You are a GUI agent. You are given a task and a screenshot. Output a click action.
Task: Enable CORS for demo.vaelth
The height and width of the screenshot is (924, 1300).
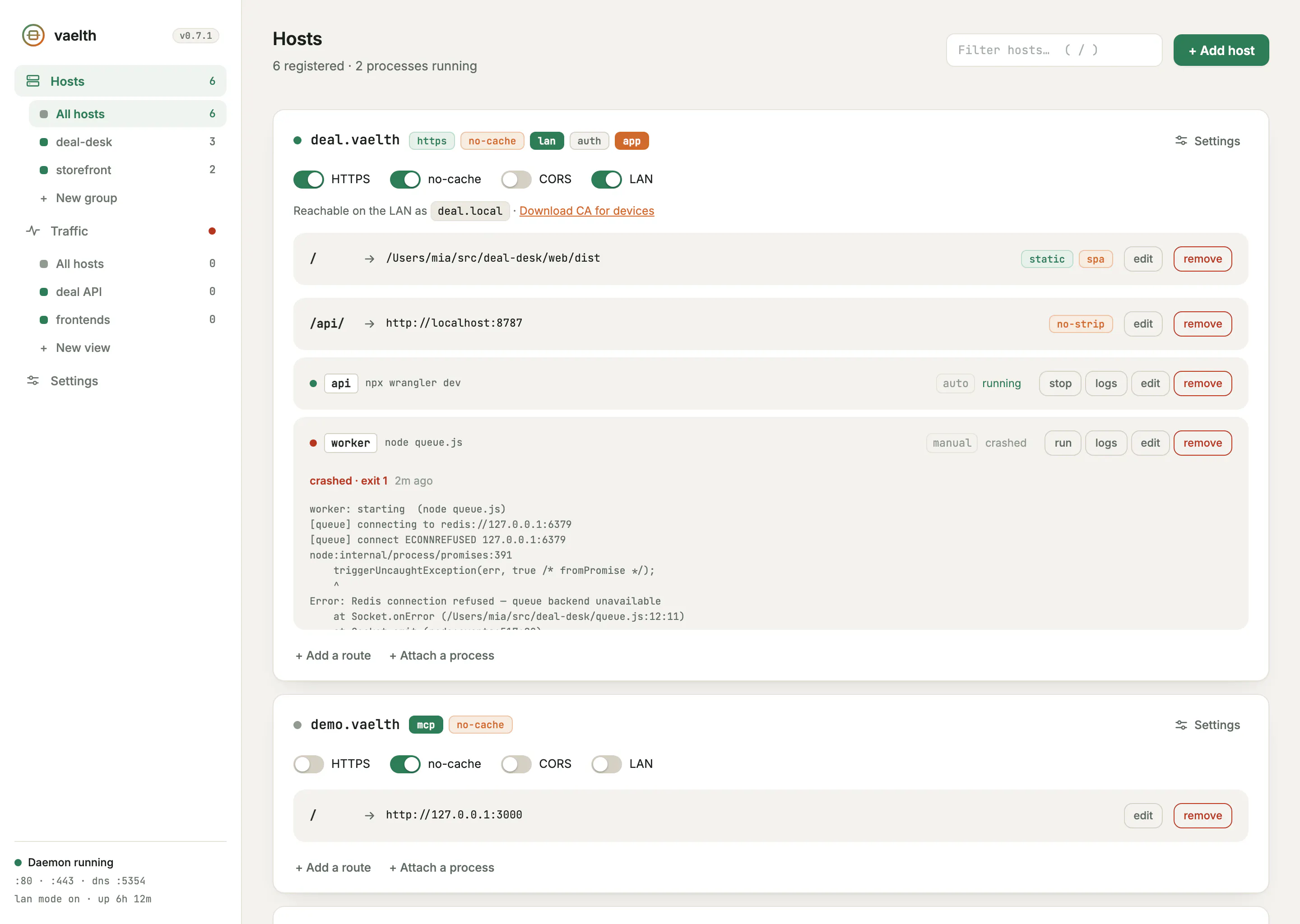pos(516,764)
